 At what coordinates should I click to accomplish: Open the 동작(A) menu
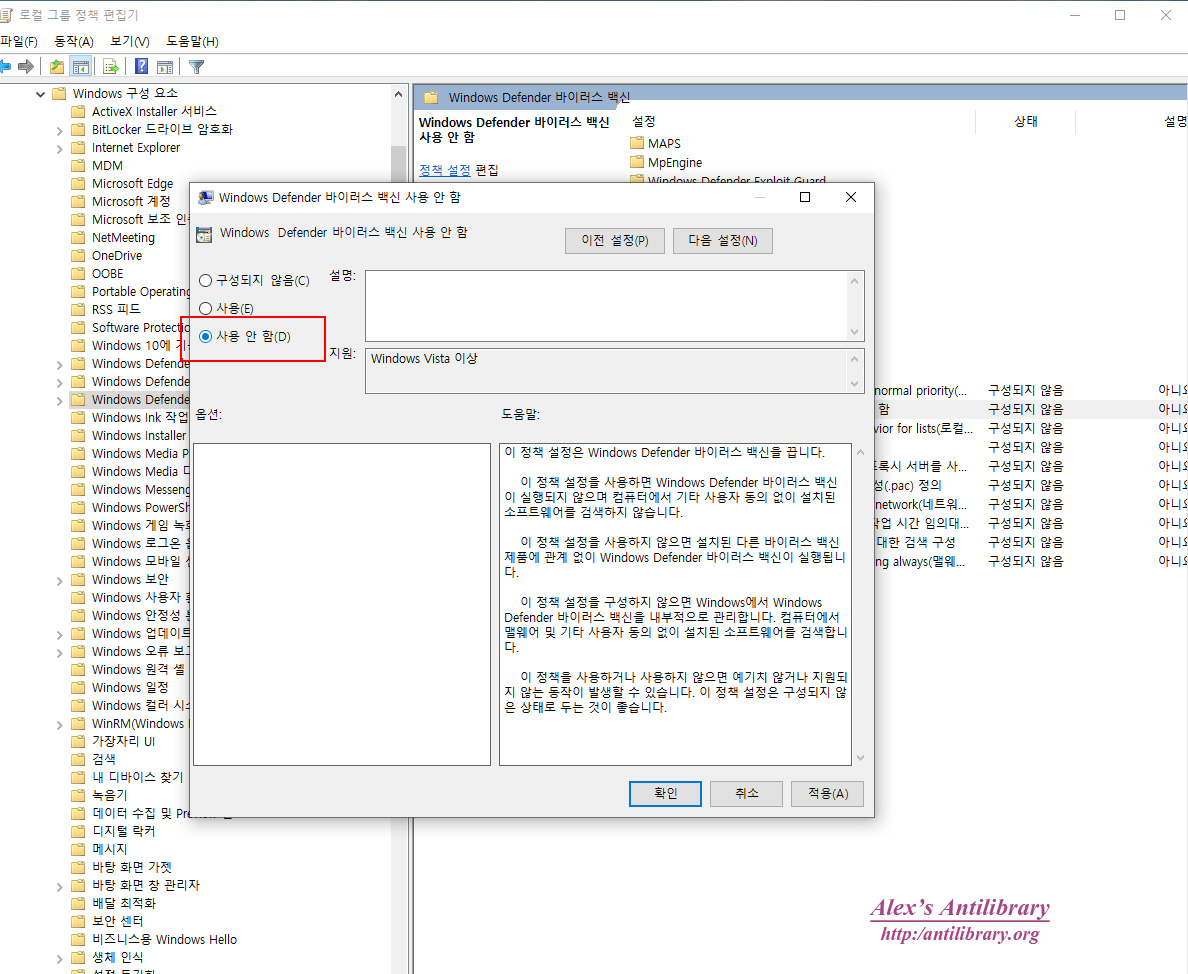(73, 41)
